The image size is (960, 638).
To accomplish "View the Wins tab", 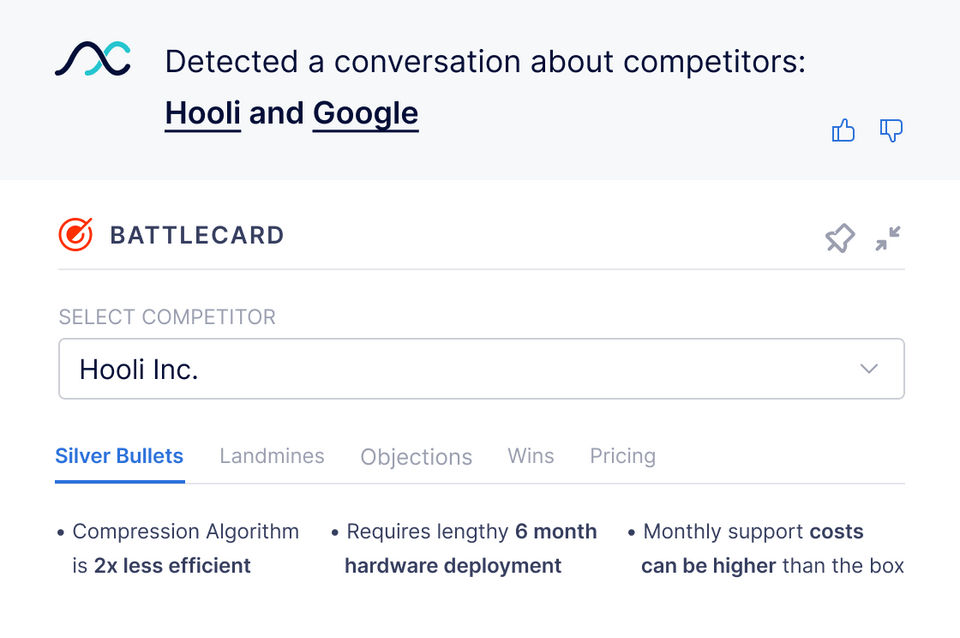I will [x=531, y=456].
